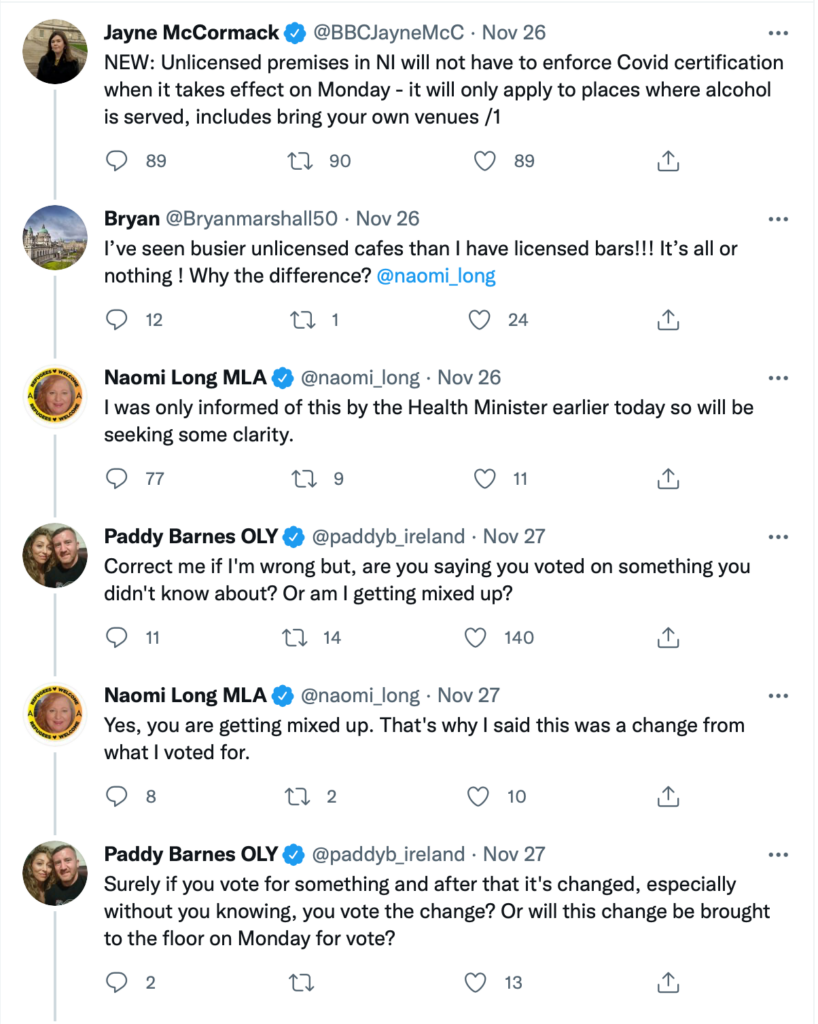View Paddy Barnes OLY profile from display name
Viewport: 818px width, 1024px height.
pos(191,537)
